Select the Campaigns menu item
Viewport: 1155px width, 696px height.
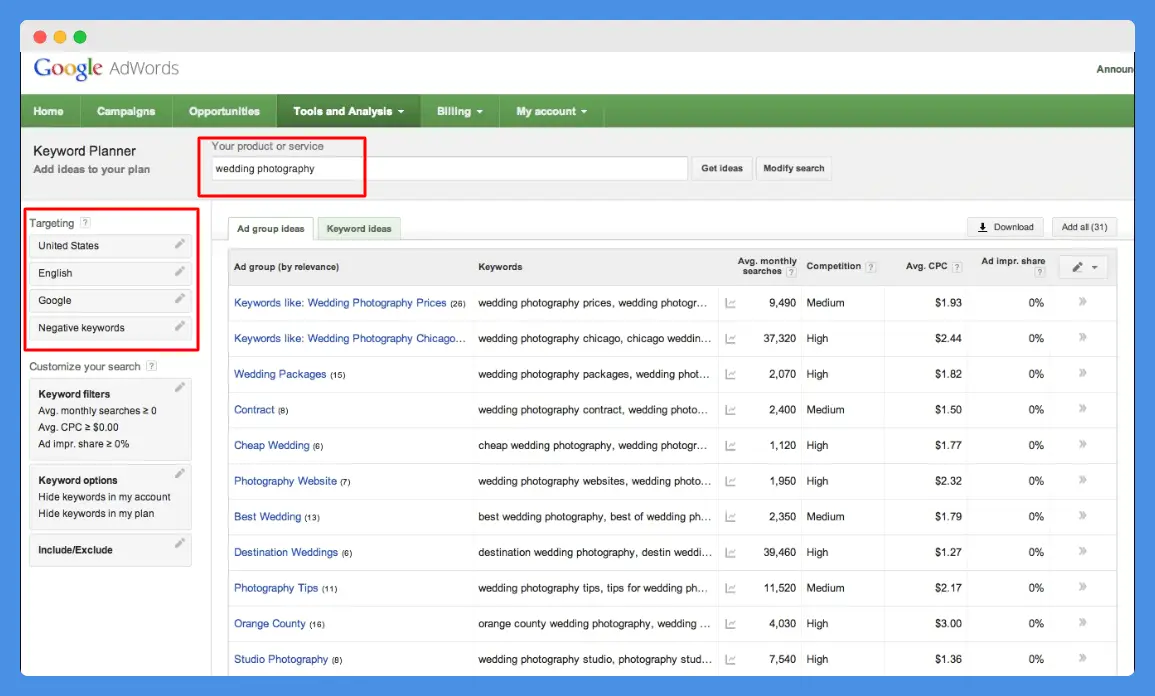(x=126, y=110)
